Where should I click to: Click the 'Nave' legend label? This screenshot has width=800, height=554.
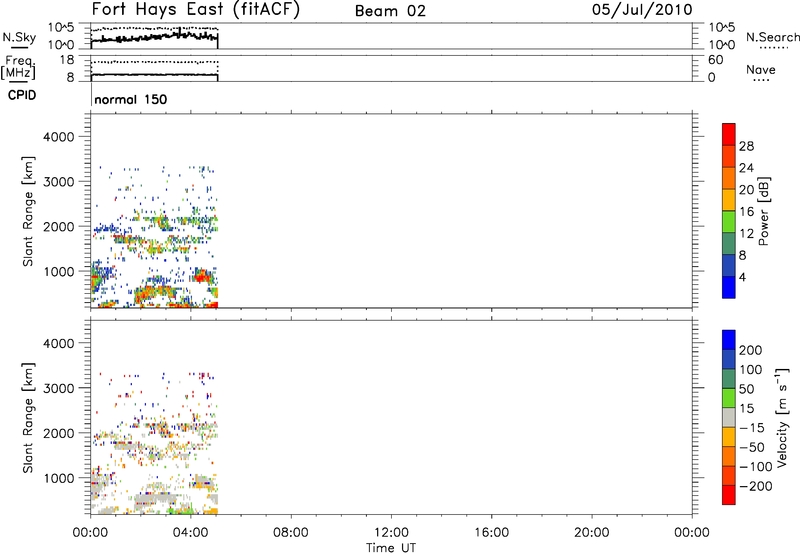click(761, 70)
